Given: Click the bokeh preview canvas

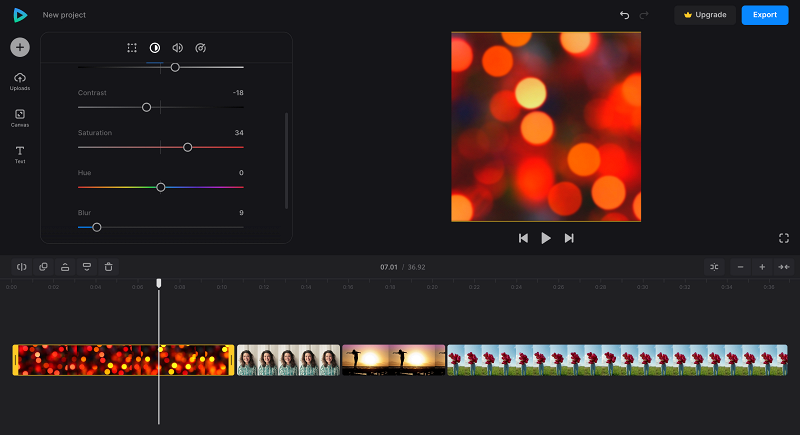Looking at the screenshot, I should pos(546,126).
